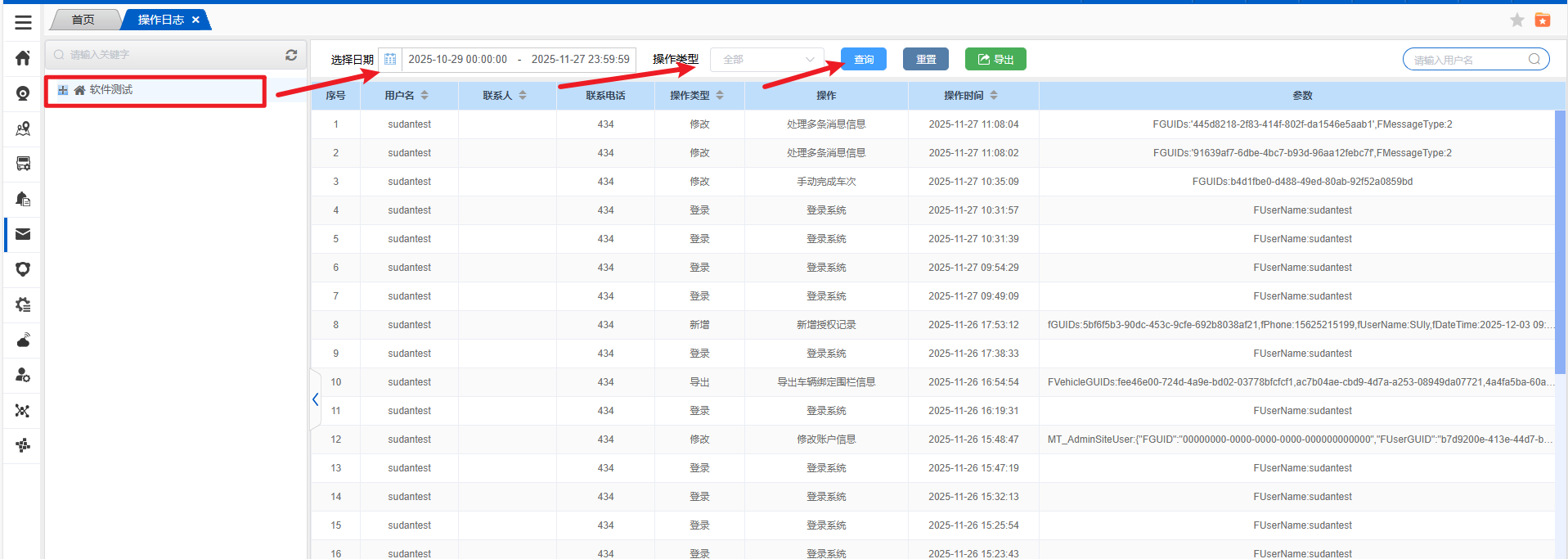
Task: Sort the table by 用户名 column
Action: [x=425, y=96]
